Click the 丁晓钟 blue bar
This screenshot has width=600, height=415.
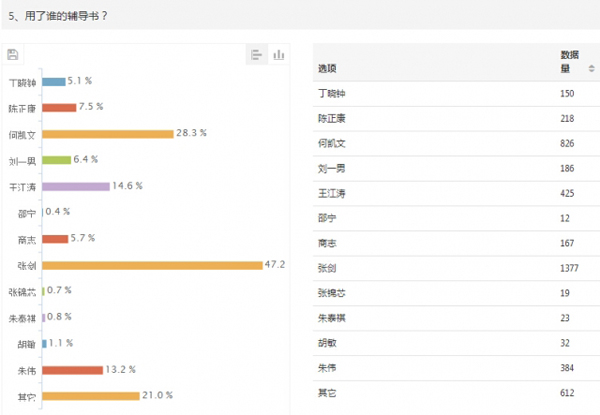(x=54, y=82)
